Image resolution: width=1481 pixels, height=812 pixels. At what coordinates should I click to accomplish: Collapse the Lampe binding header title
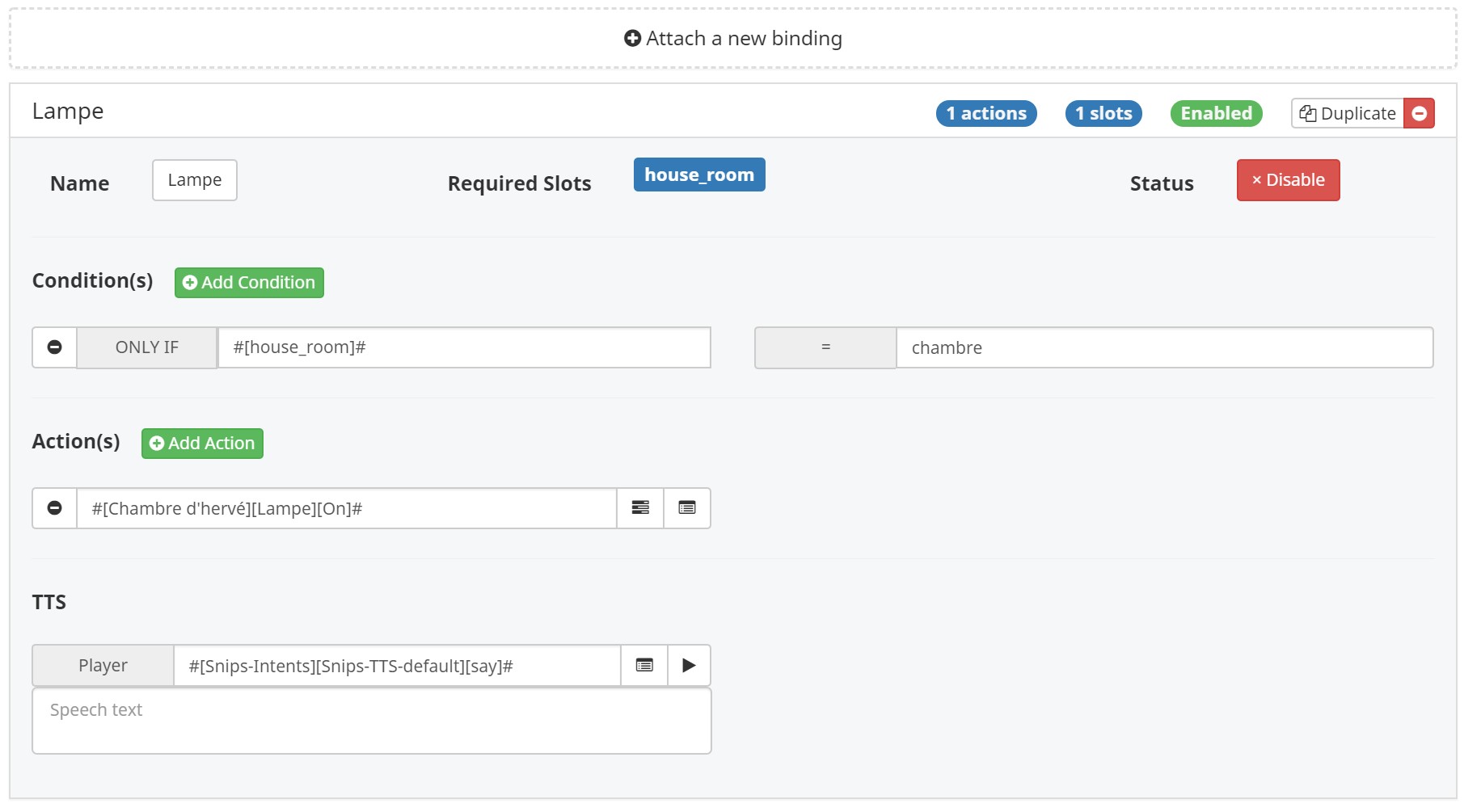pyautogui.click(x=68, y=111)
